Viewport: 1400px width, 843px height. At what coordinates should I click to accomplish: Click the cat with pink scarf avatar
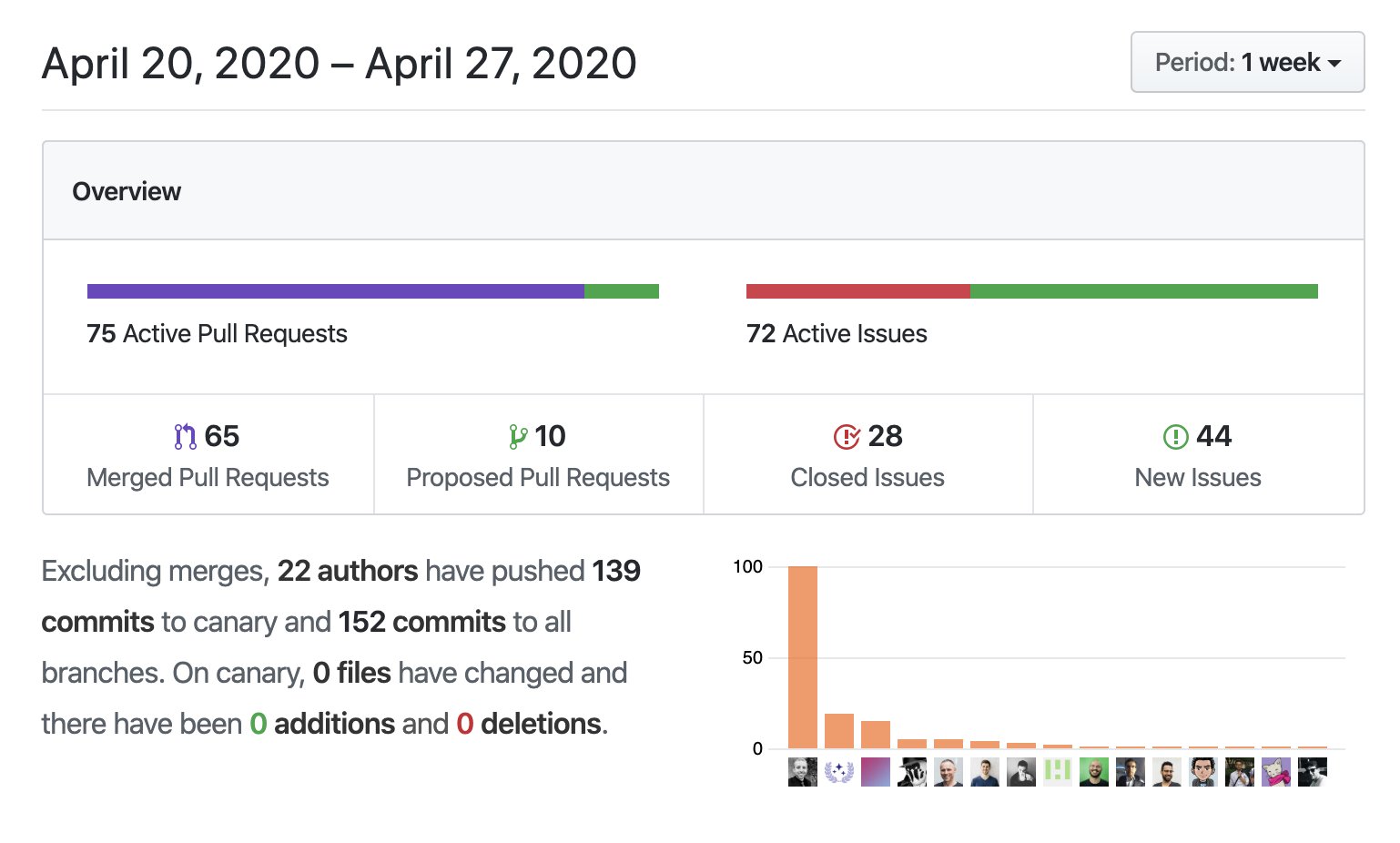(x=1276, y=772)
